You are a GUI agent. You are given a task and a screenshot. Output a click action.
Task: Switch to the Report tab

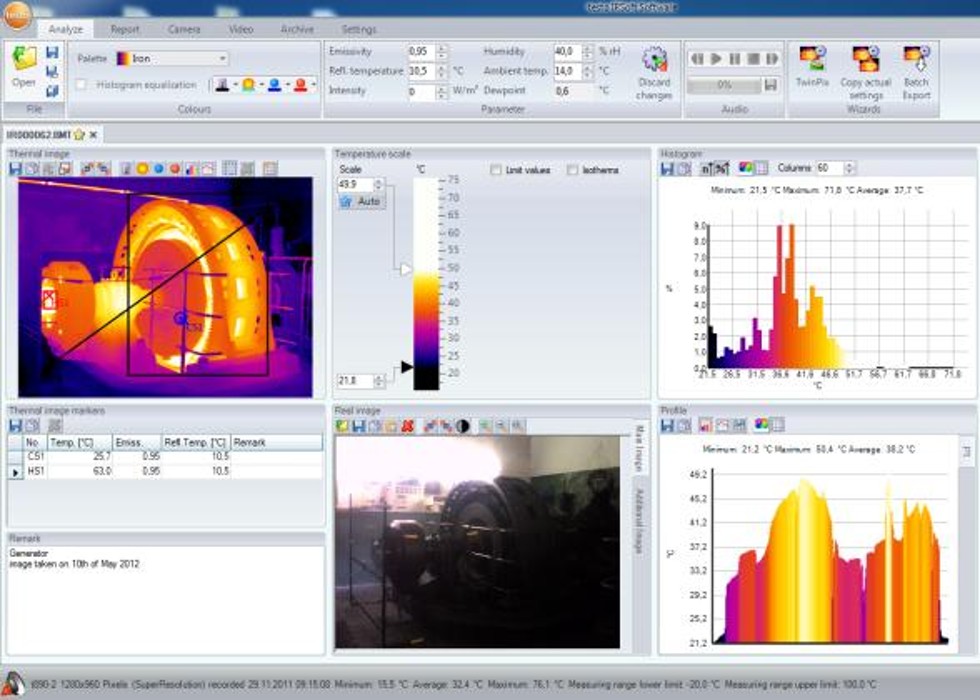pos(125,29)
